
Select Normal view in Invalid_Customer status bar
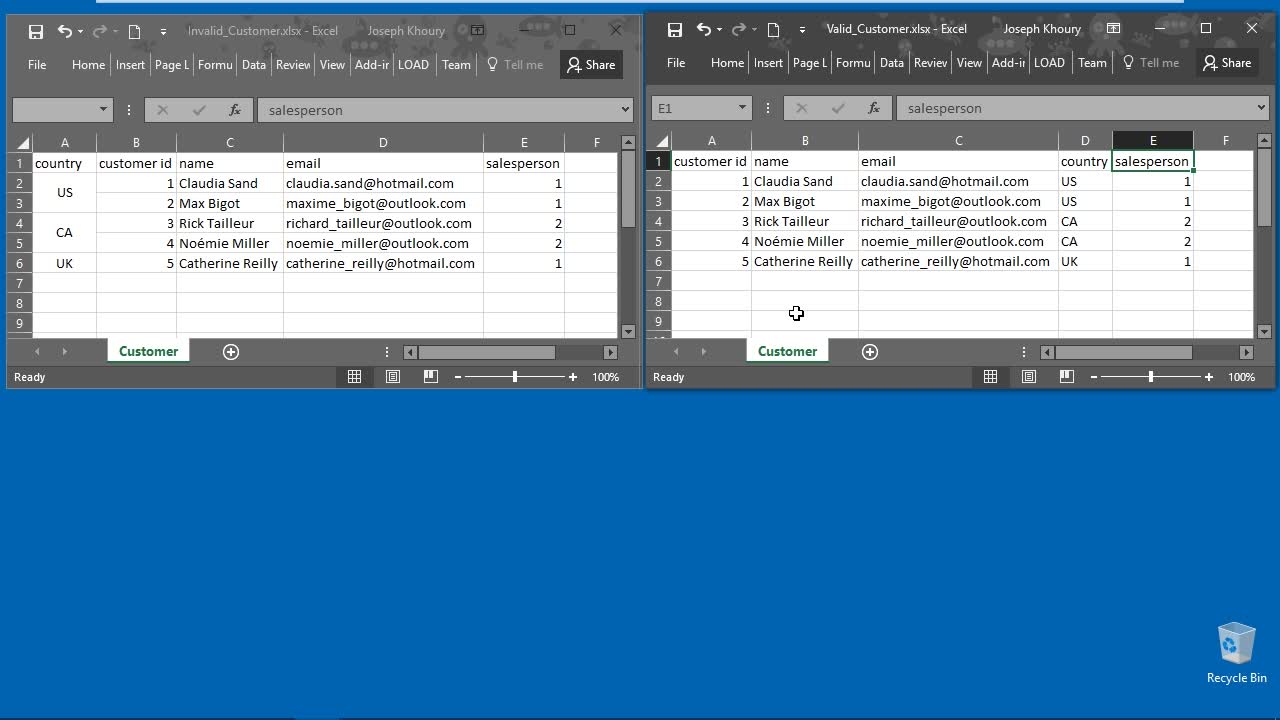pyautogui.click(x=354, y=377)
